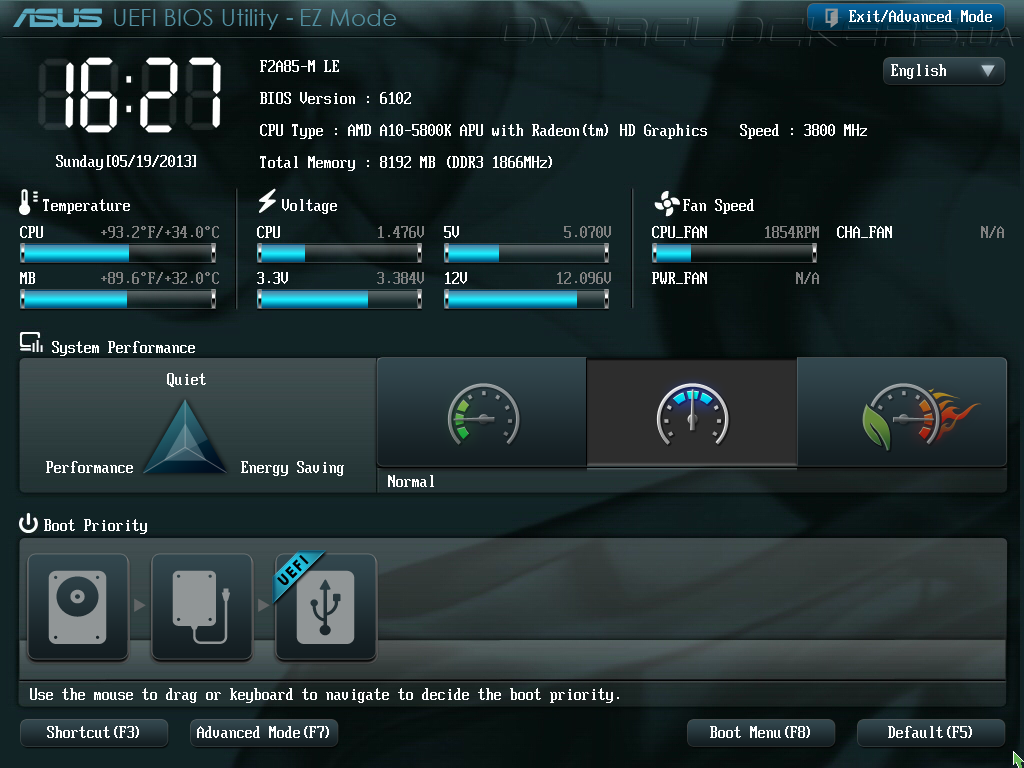Click the 1854RPM fan speed value
The width and height of the screenshot is (1024, 768).
[x=792, y=232]
